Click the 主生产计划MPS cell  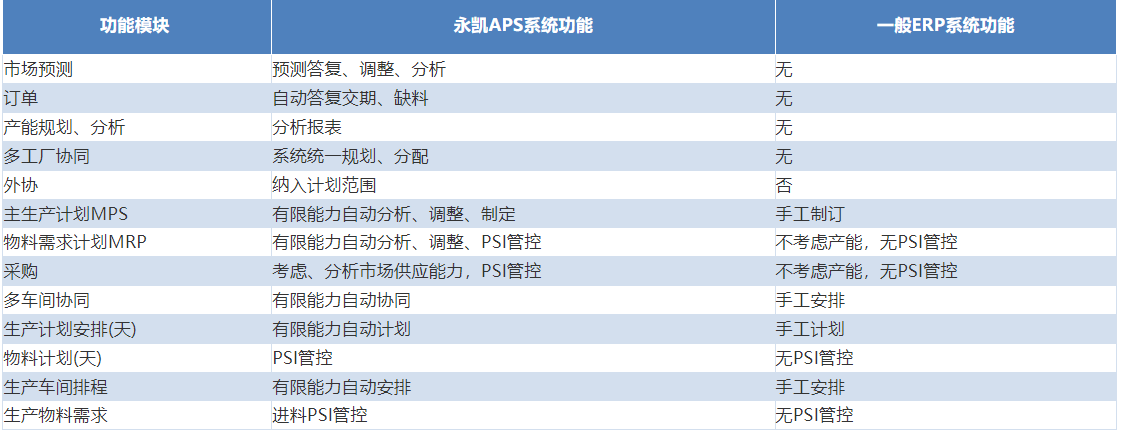point(137,214)
